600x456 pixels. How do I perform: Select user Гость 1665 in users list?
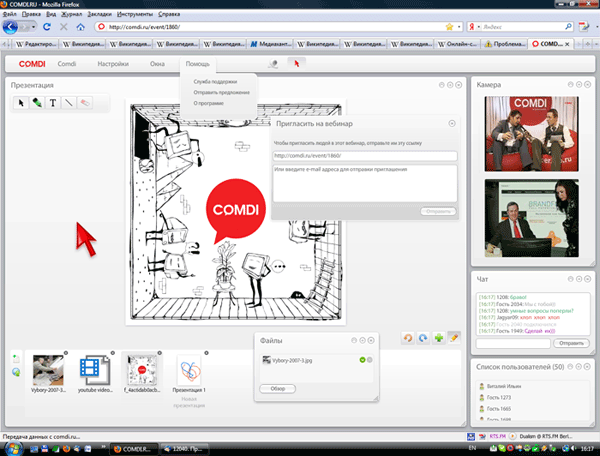[499, 409]
